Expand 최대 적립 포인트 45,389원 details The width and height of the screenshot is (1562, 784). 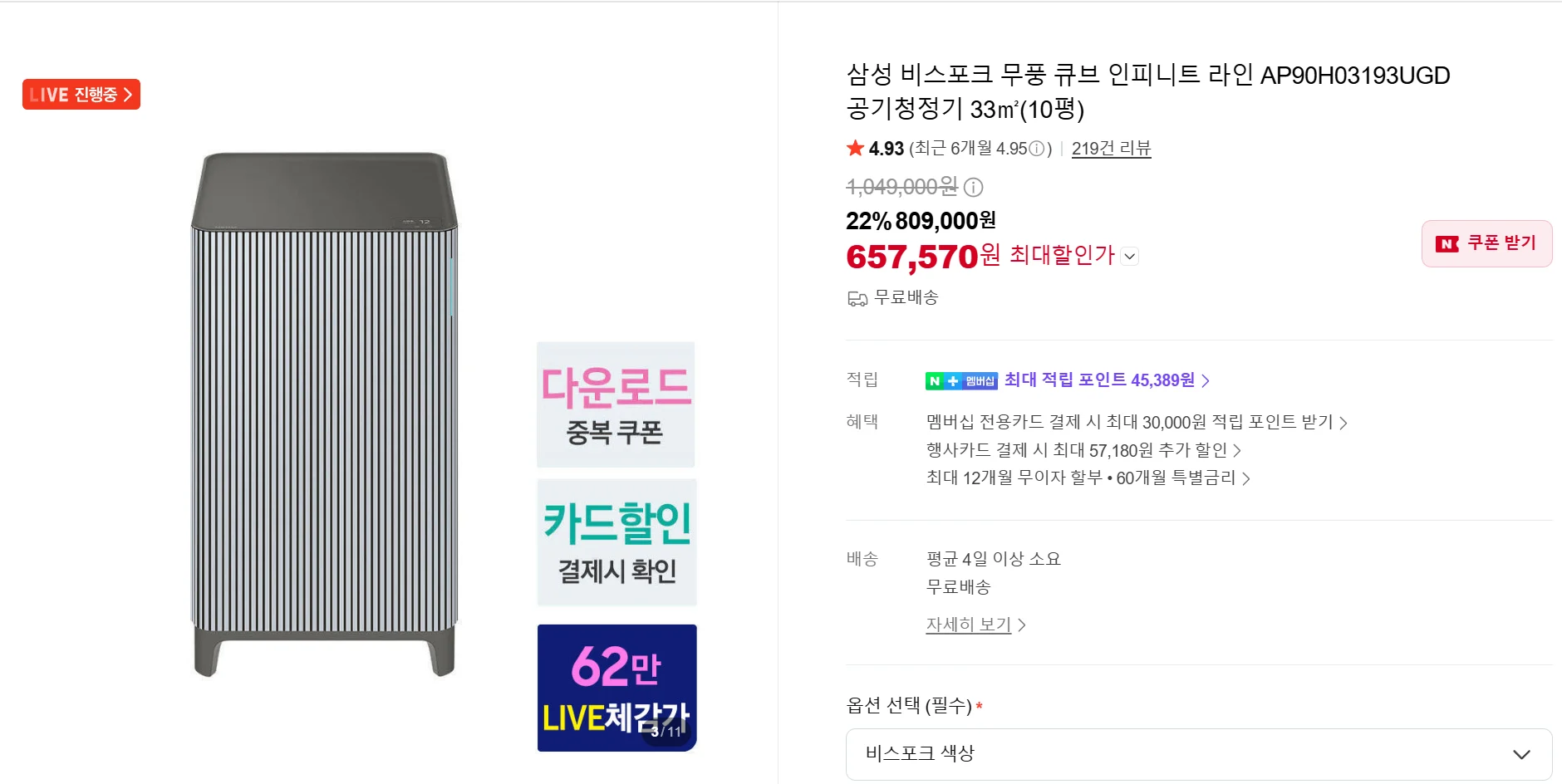[1108, 380]
